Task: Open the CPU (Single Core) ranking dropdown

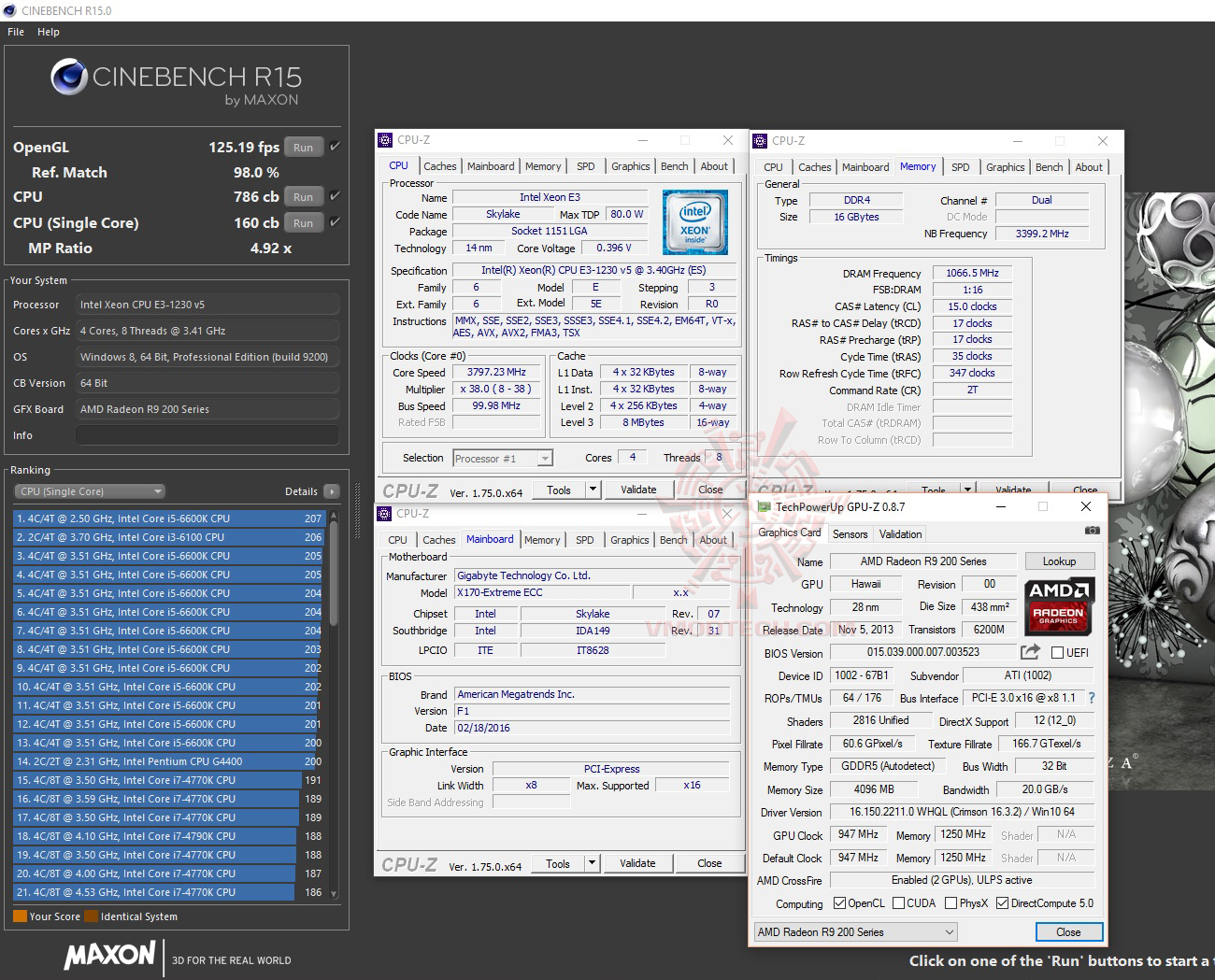Action: pos(90,491)
